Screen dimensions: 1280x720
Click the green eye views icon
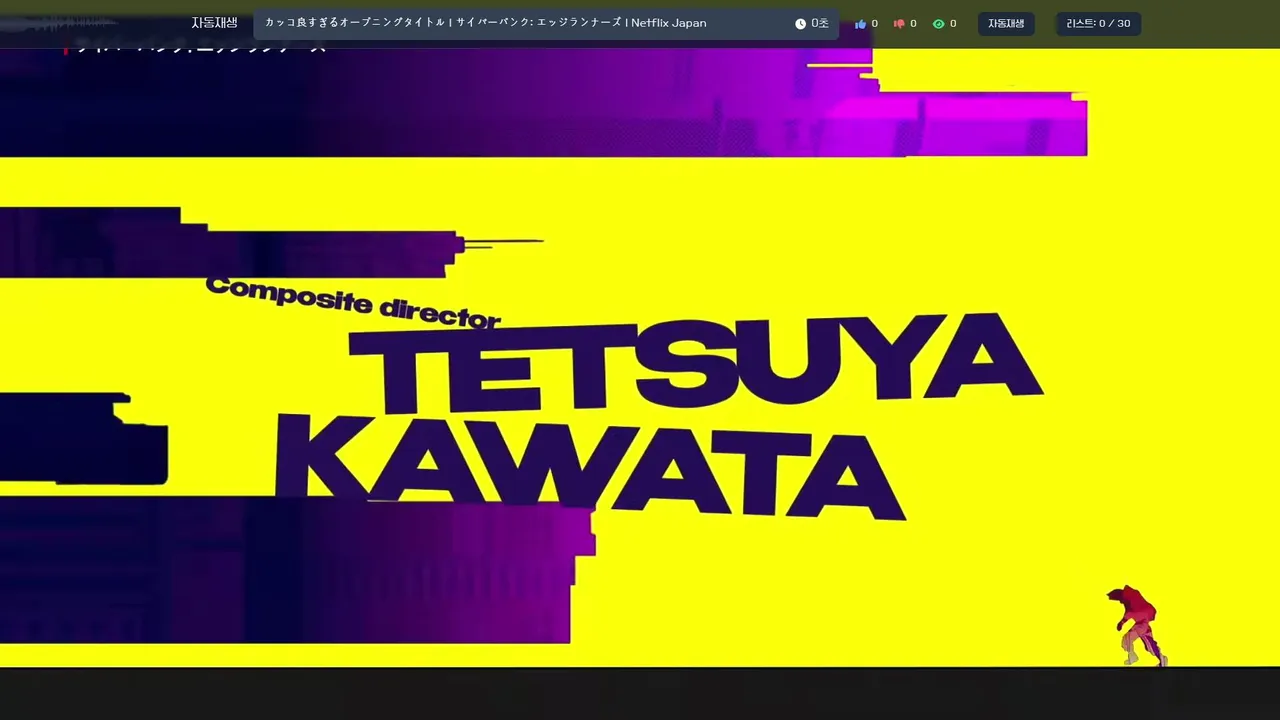[x=938, y=24]
